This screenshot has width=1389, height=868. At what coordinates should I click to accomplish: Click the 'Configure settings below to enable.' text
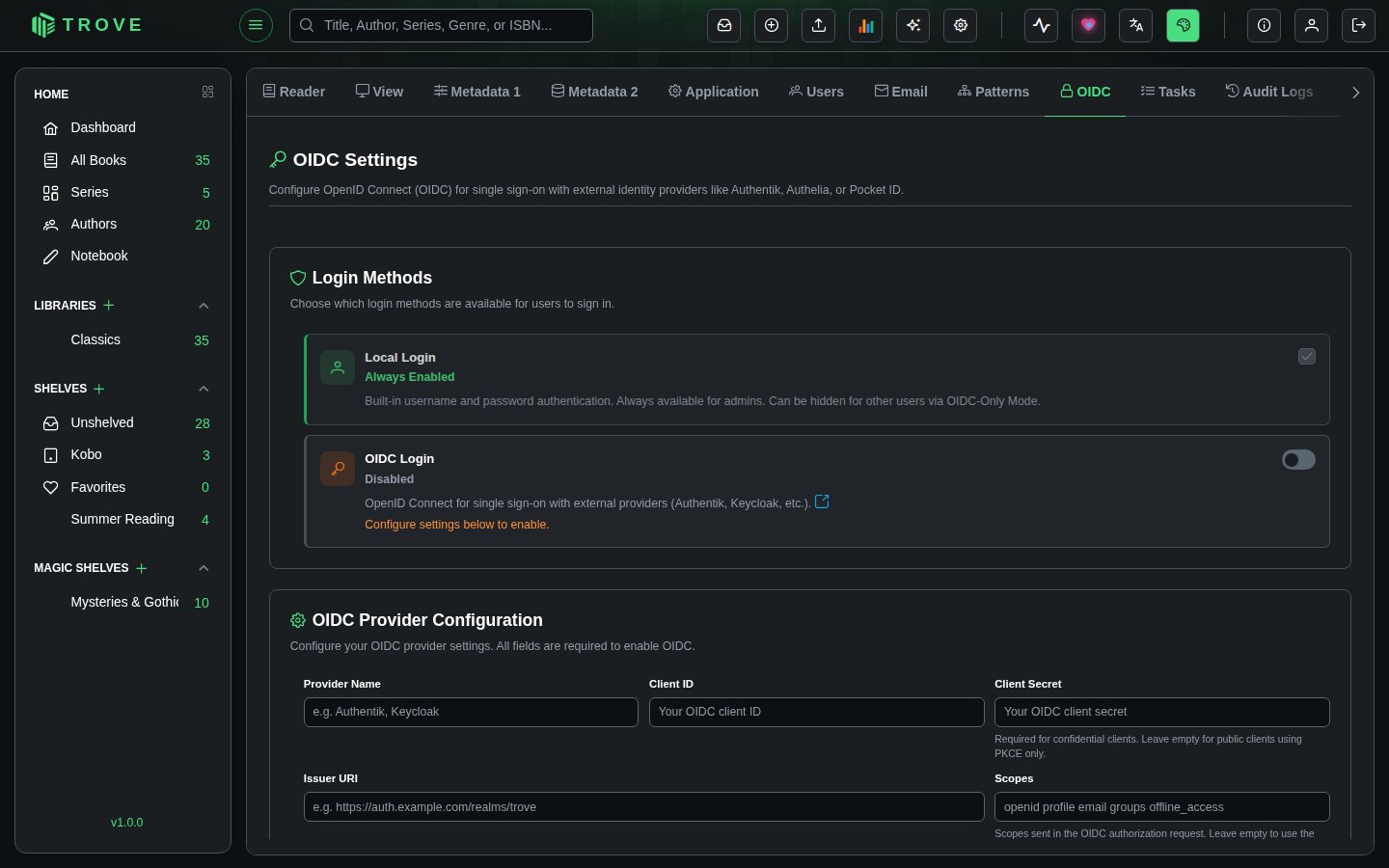click(x=456, y=525)
